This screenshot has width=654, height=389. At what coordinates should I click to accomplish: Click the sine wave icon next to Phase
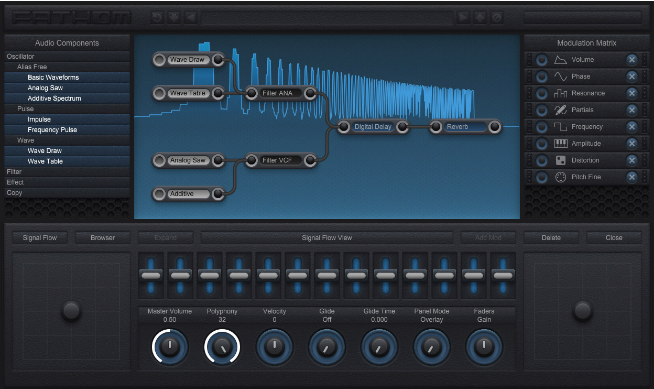coord(560,76)
